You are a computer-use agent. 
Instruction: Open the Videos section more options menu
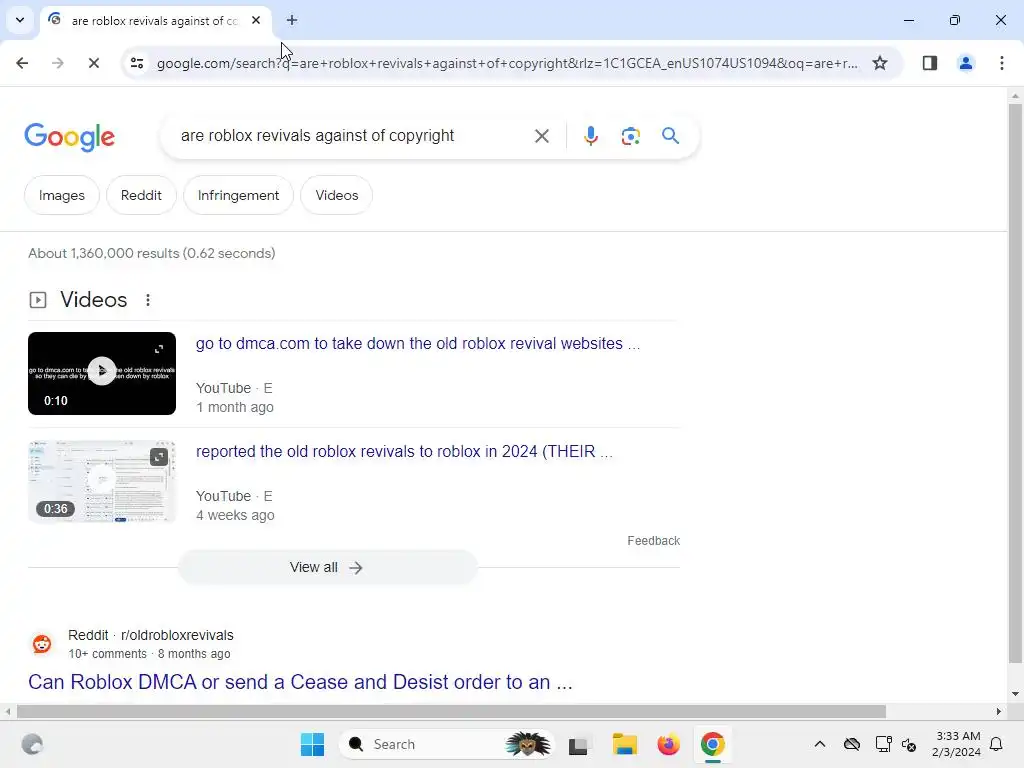coord(148,300)
